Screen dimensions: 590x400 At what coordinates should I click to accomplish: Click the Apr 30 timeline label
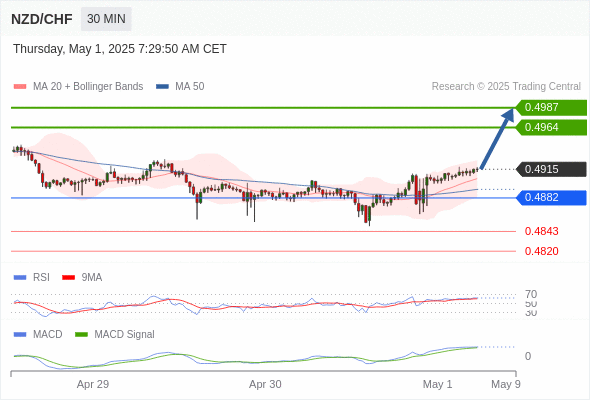[265, 384]
